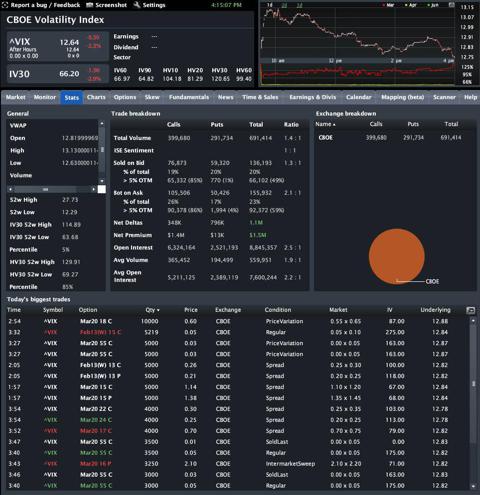This screenshot has width=480, height=495.
Task: Click the Net Premium total value $1.5M
Action: (258, 235)
